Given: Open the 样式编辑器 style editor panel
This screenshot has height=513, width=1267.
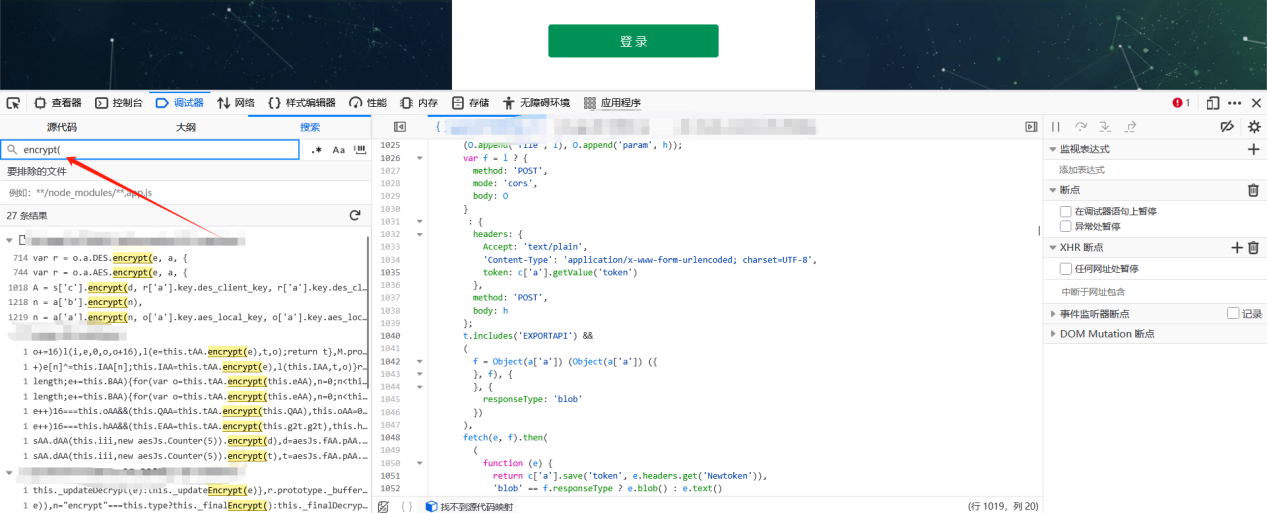Looking at the screenshot, I should tap(301, 102).
